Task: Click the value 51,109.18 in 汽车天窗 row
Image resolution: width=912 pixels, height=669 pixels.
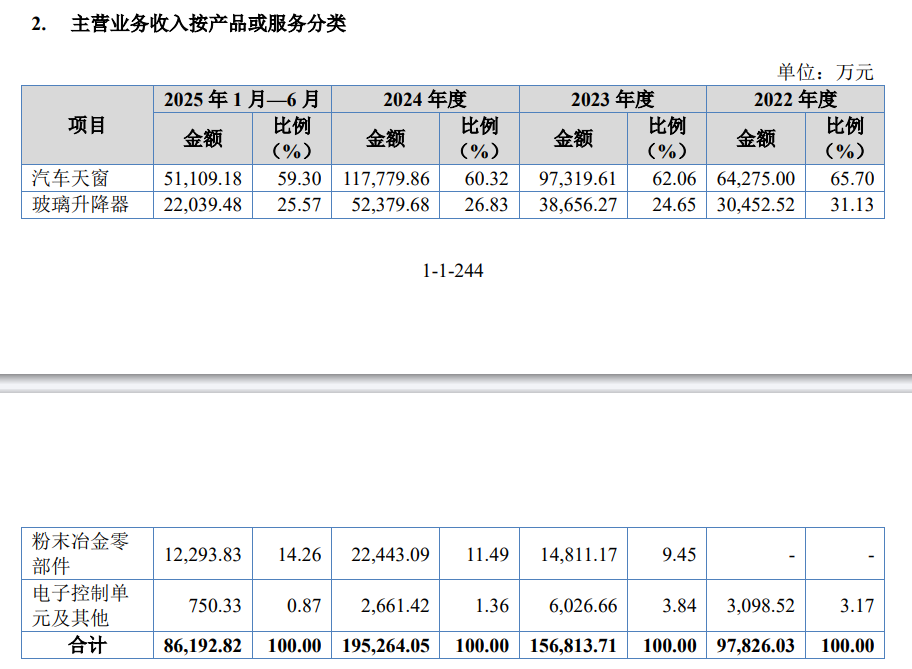Action: tap(202, 178)
